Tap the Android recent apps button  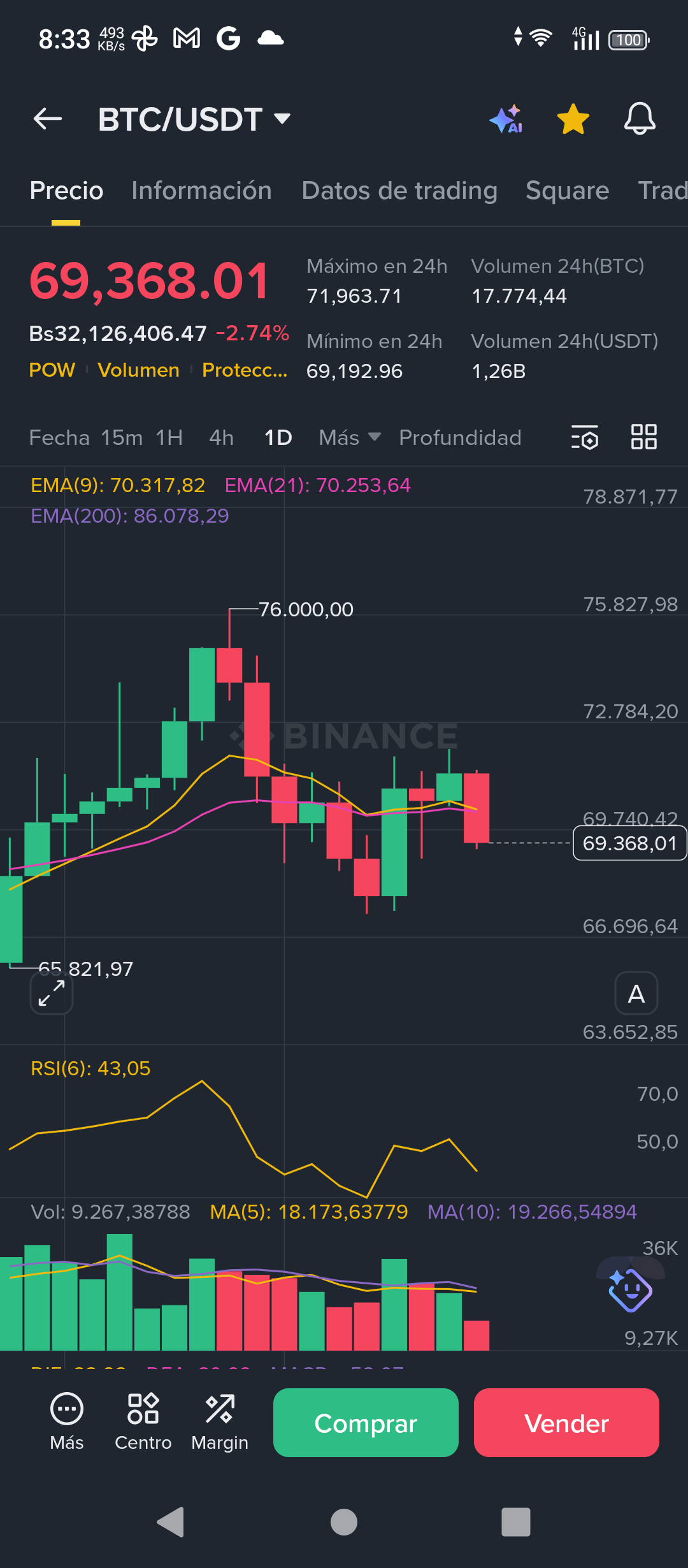click(x=516, y=1522)
